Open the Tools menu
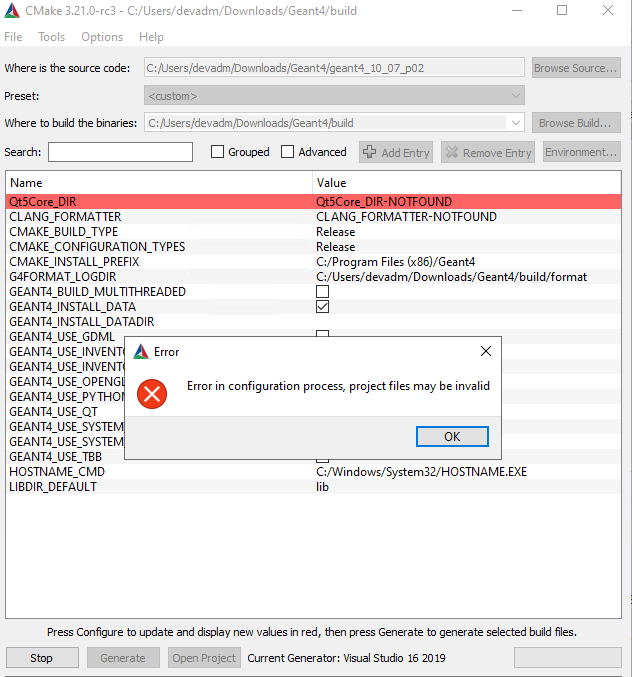Viewport: 632px width, 677px height. 51,37
